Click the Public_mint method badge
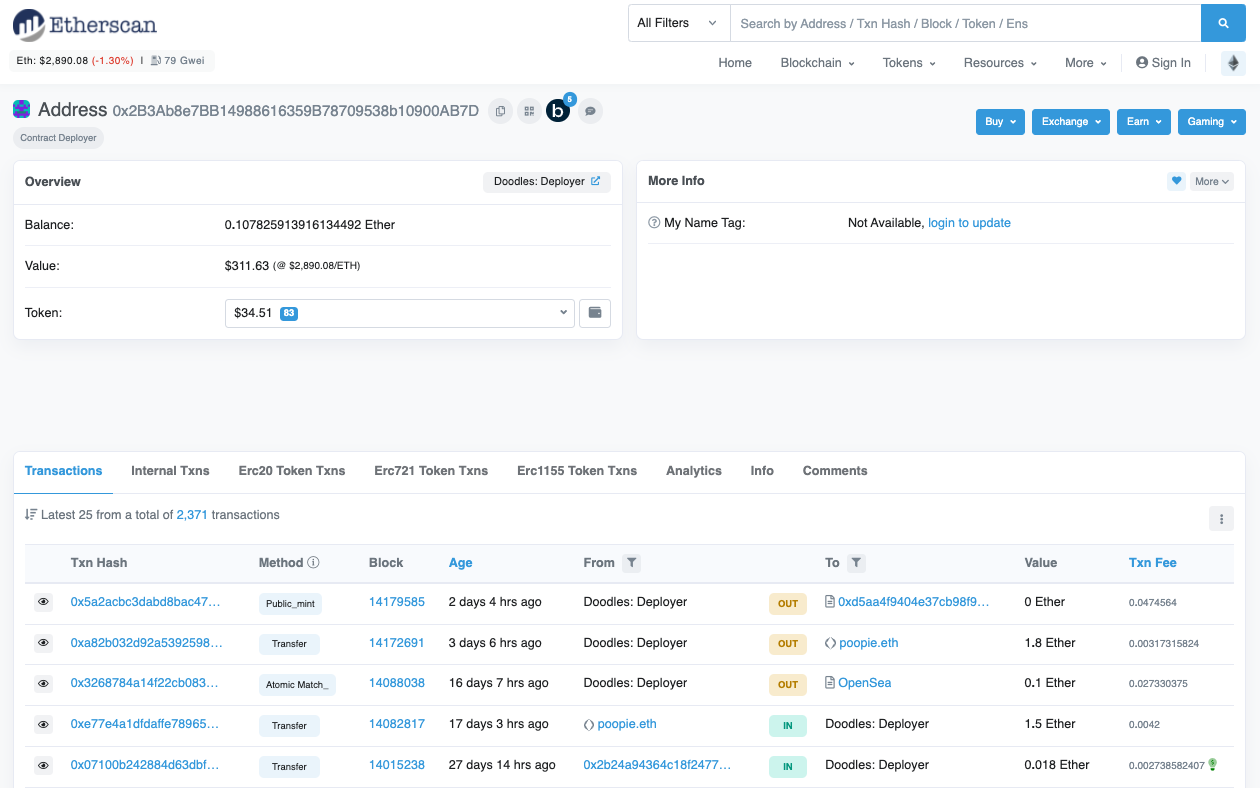The height and width of the screenshot is (788, 1260). pyautogui.click(x=291, y=603)
